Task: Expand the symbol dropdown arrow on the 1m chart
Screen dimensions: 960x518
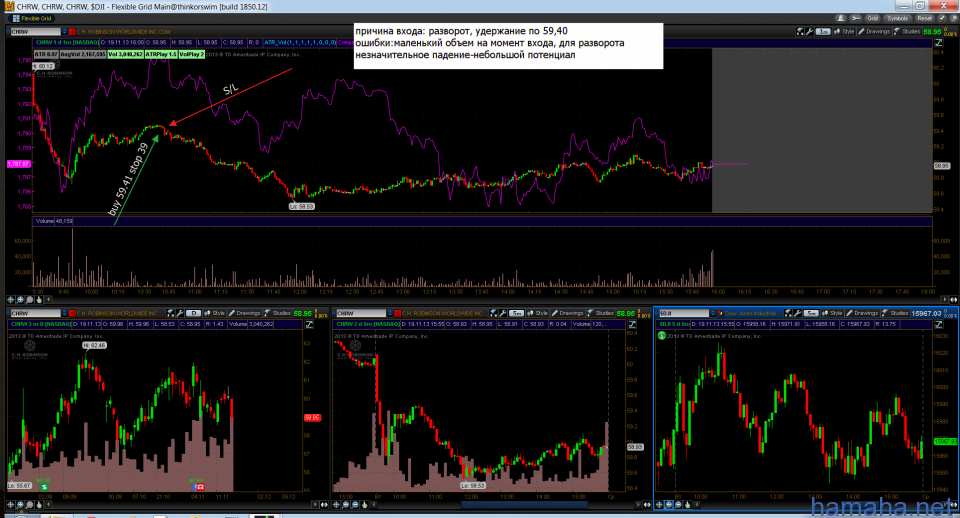Action: [64, 32]
